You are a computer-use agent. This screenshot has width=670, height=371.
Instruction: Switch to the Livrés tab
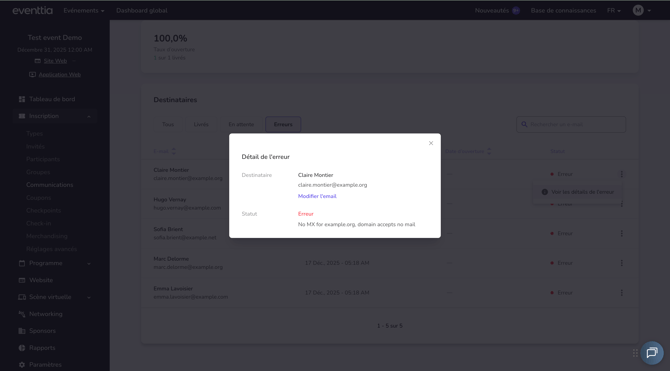[201, 124]
